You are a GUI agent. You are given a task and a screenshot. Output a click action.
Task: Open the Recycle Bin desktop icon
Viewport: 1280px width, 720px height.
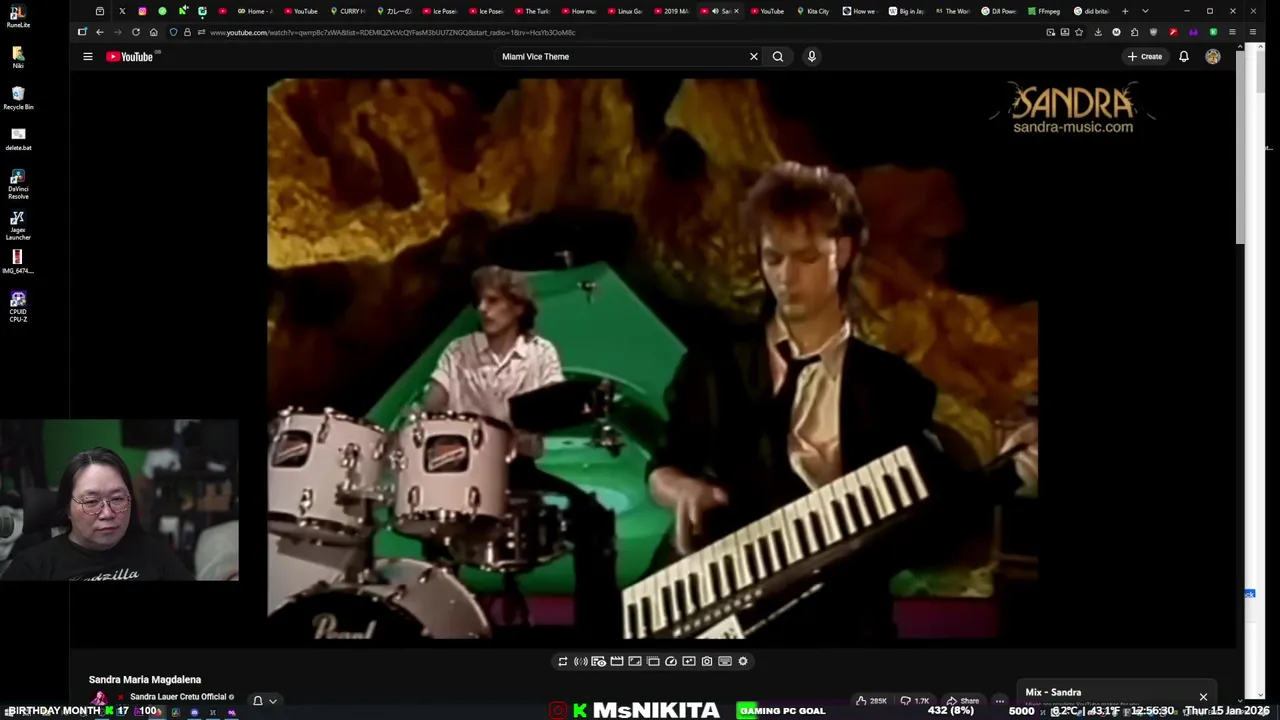(18, 97)
